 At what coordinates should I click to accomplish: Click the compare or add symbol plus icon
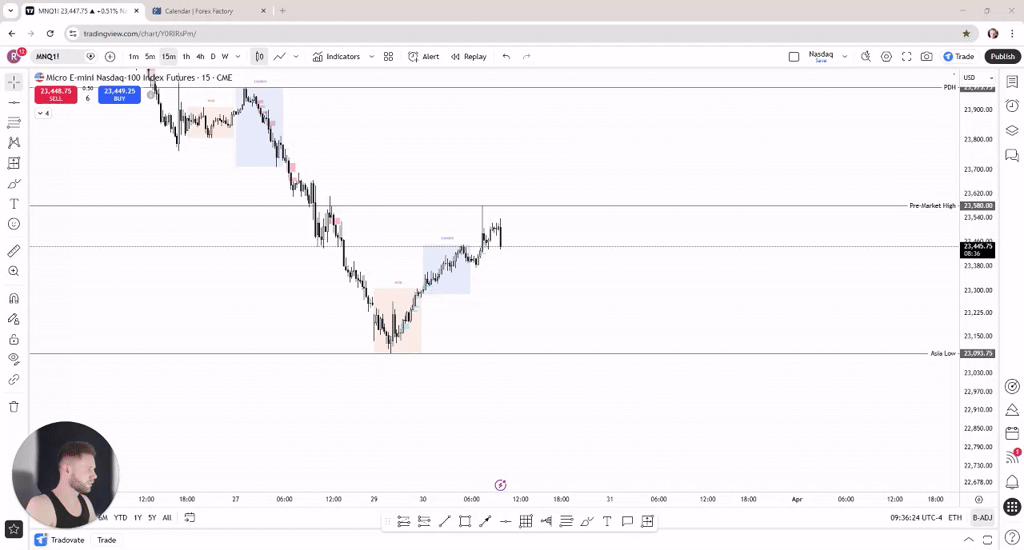point(110,57)
